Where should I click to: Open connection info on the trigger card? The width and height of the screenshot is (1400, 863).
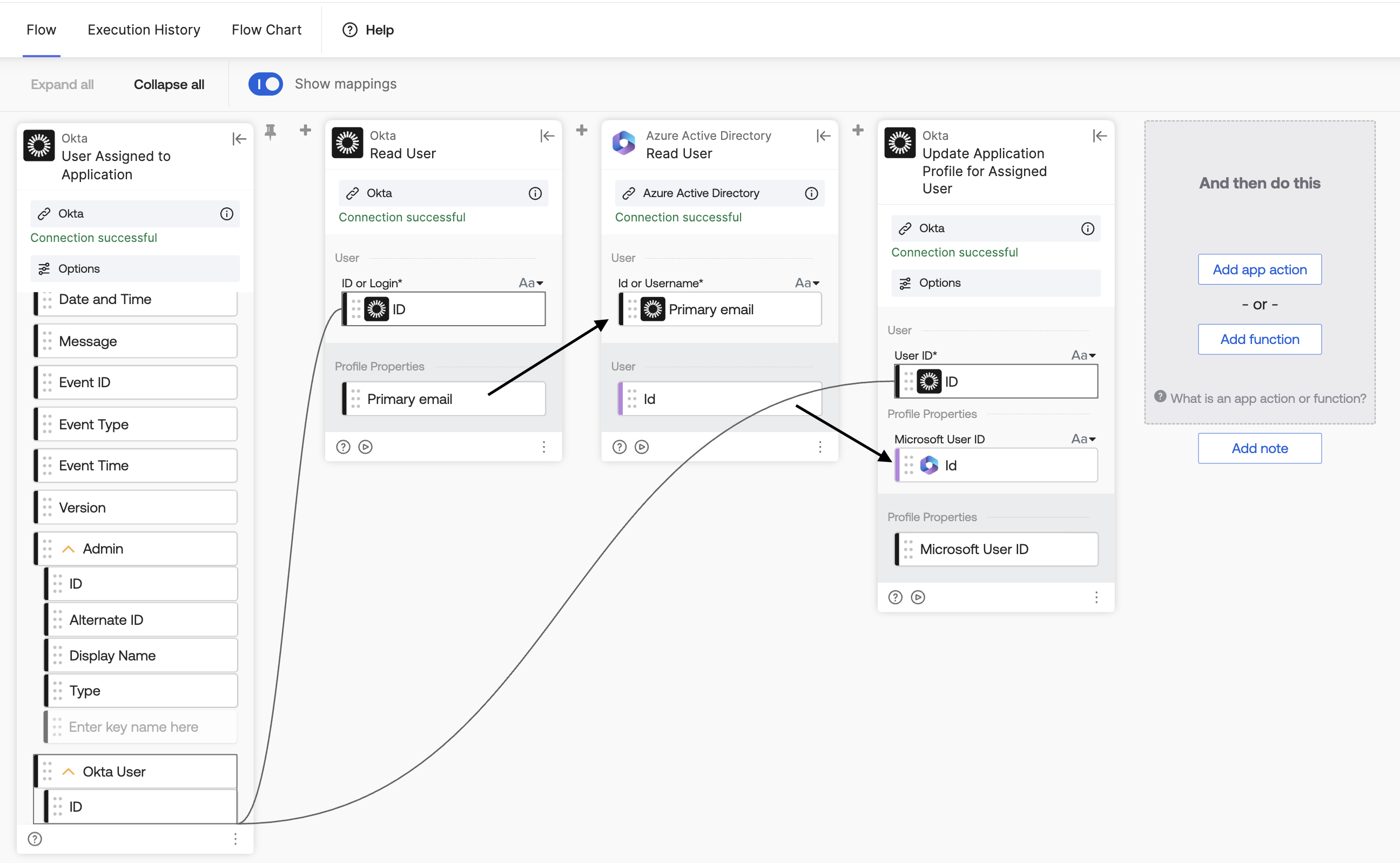226,213
